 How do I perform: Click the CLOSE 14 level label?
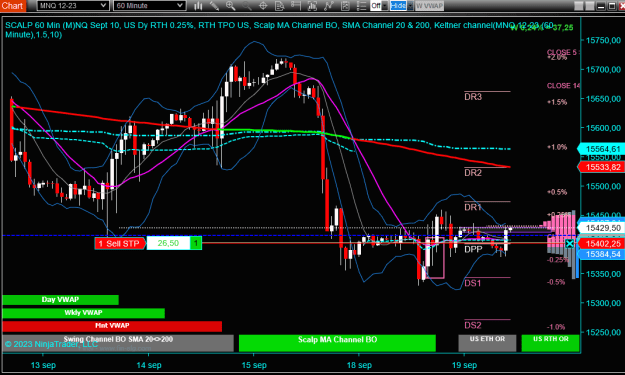pos(563,86)
